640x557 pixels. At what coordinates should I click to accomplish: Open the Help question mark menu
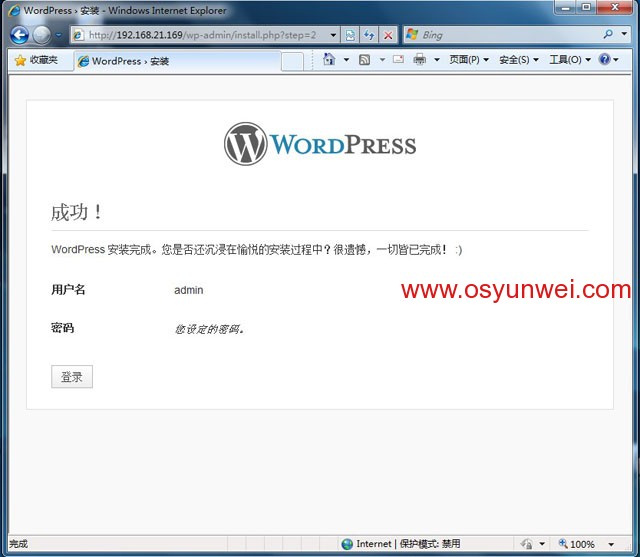tap(608, 60)
